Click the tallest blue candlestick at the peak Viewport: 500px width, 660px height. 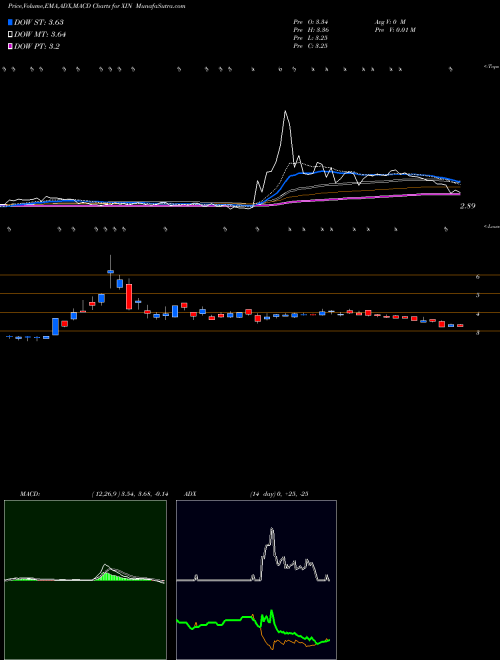(x=110, y=271)
